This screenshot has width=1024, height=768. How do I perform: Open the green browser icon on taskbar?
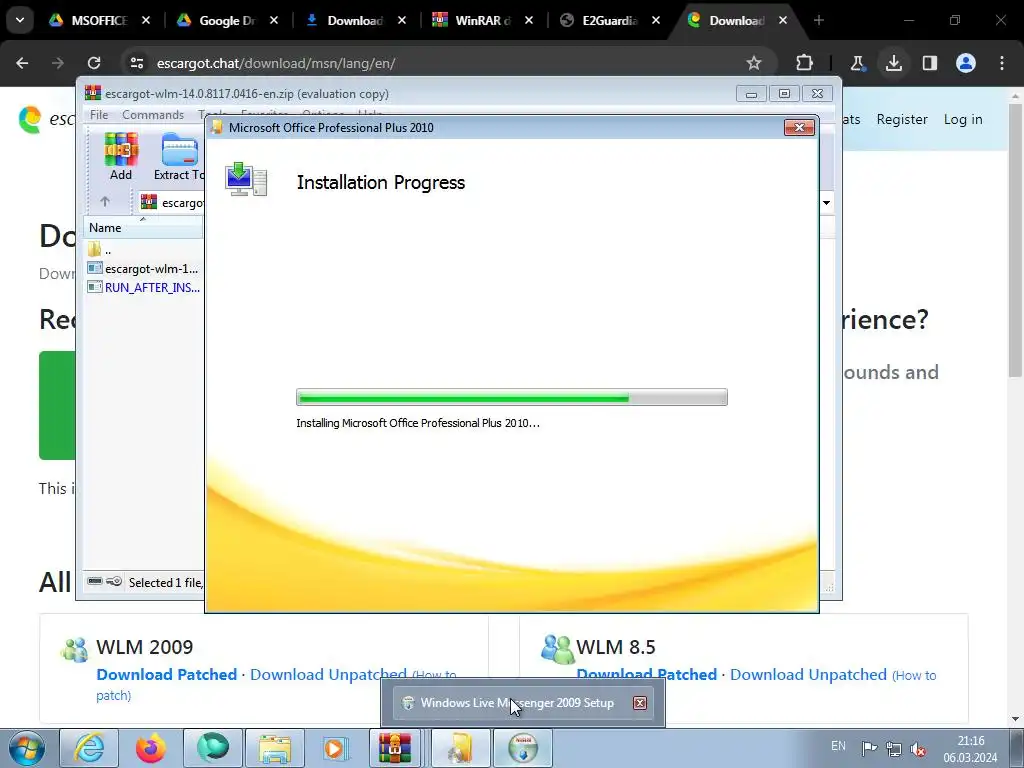click(213, 748)
